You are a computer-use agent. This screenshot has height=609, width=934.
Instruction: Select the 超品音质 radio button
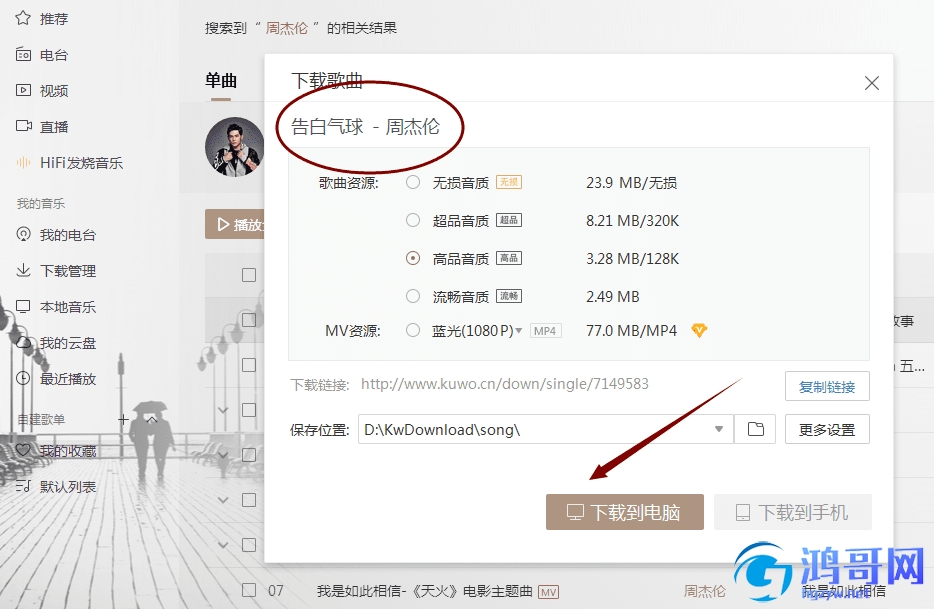point(413,220)
